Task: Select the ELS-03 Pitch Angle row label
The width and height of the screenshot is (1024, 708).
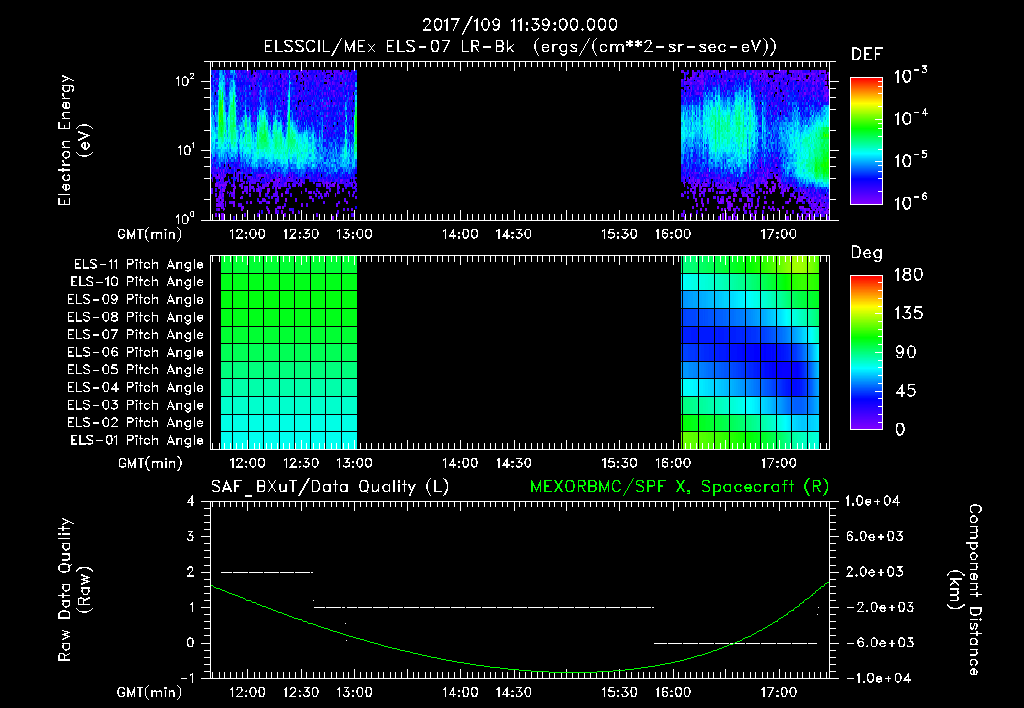Action: point(136,406)
